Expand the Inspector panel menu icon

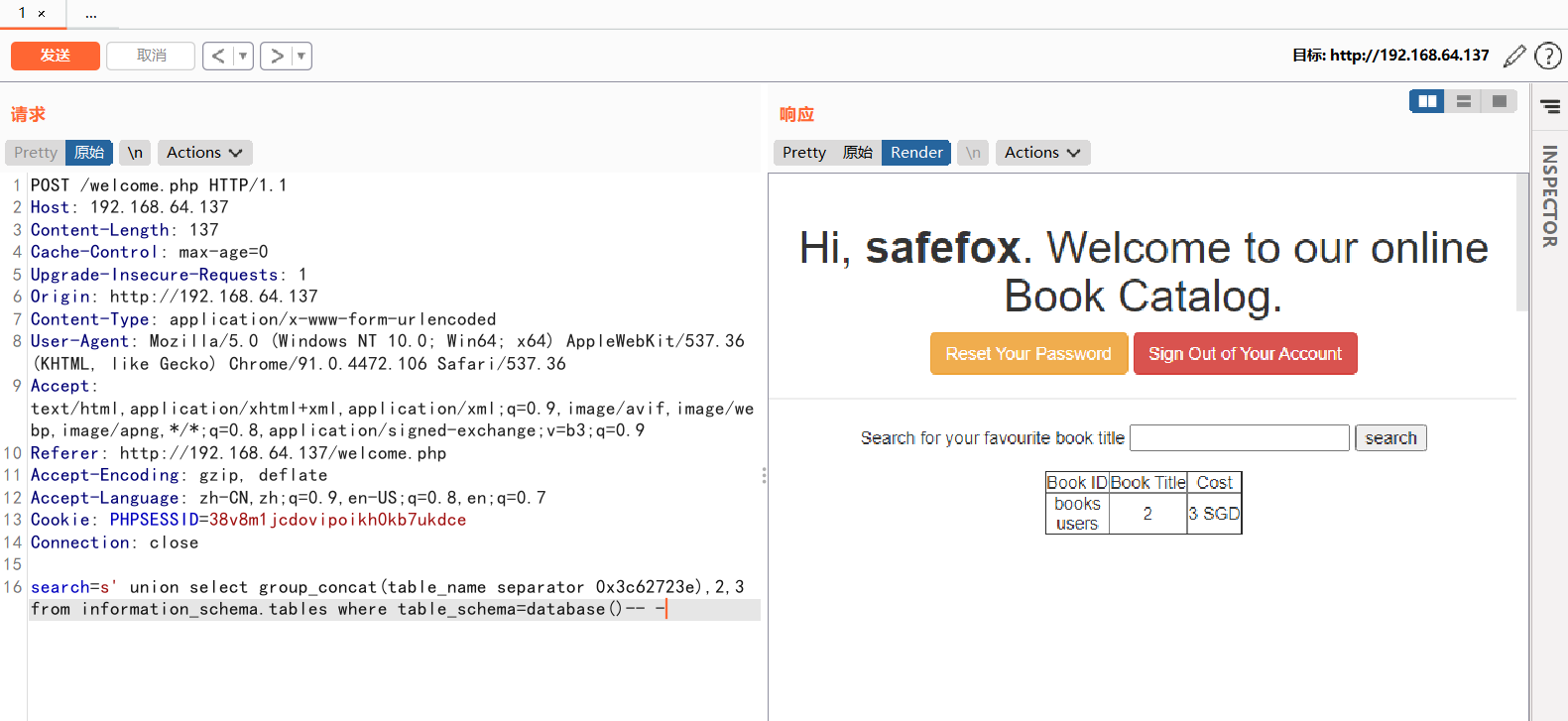pyautogui.click(x=1550, y=106)
